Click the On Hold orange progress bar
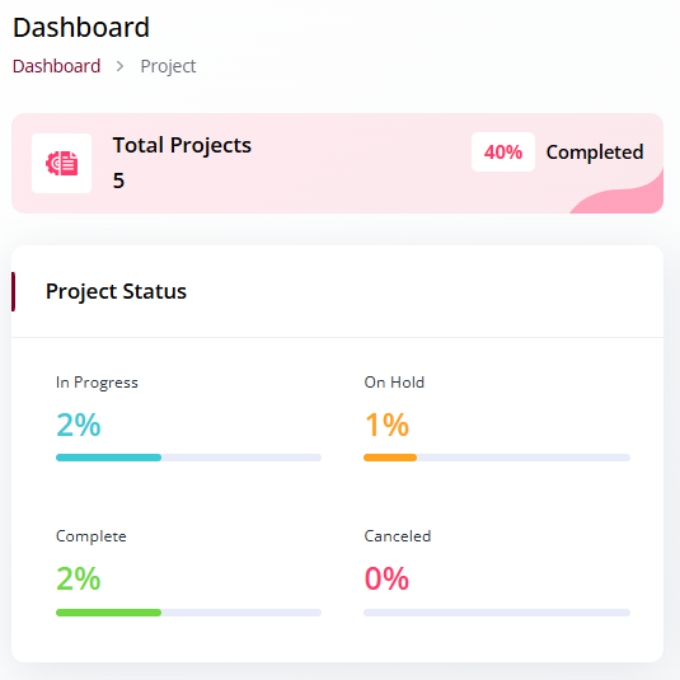 click(497, 458)
